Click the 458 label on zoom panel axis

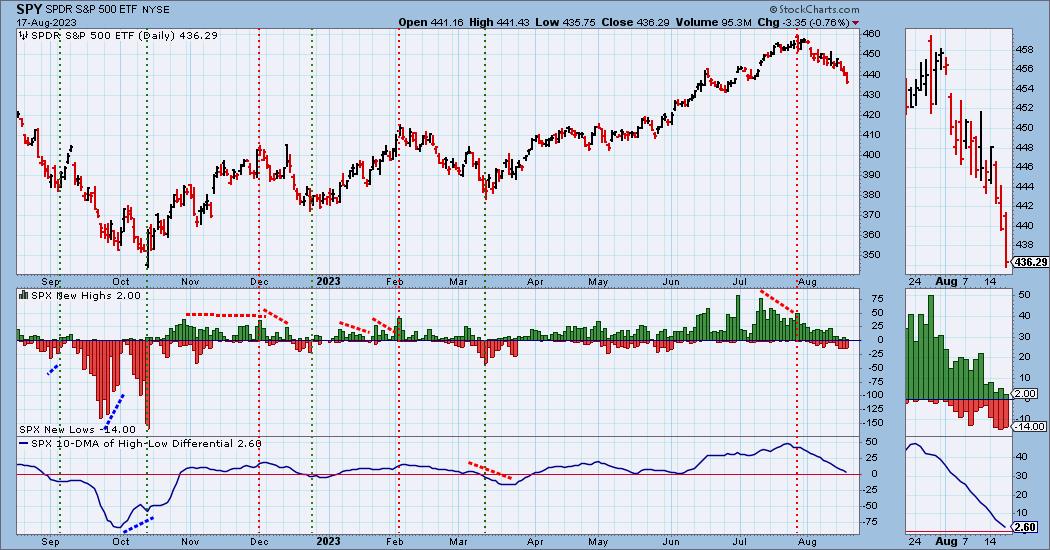[1024, 50]
